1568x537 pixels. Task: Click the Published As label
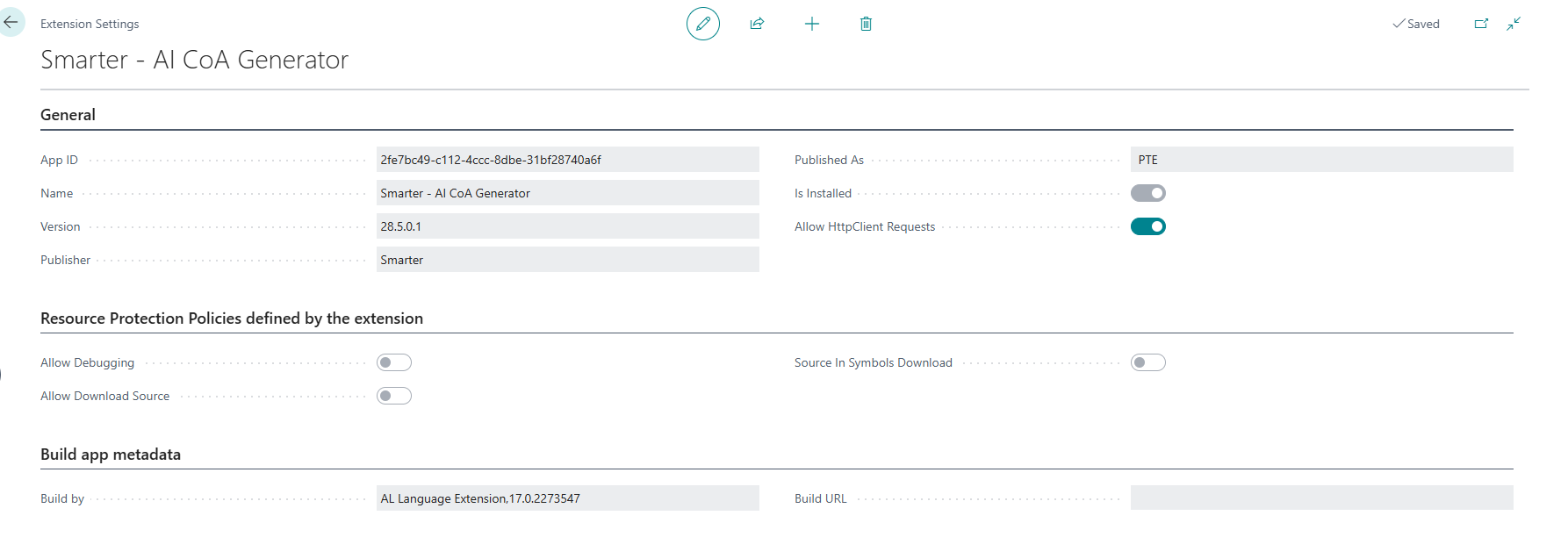[x=829, y=160]
